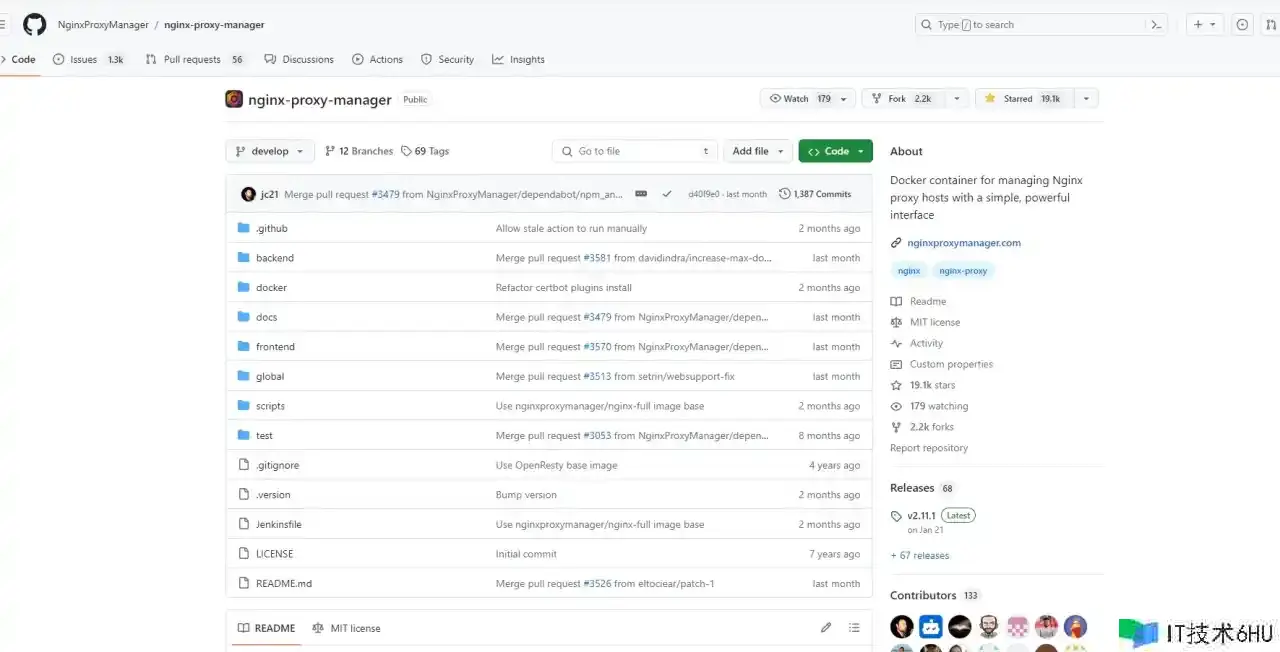Expand the star lists dropdown arrow
Image resolution: width=1280 pixels, height=652 pixels.
[x=1086, y=99]
